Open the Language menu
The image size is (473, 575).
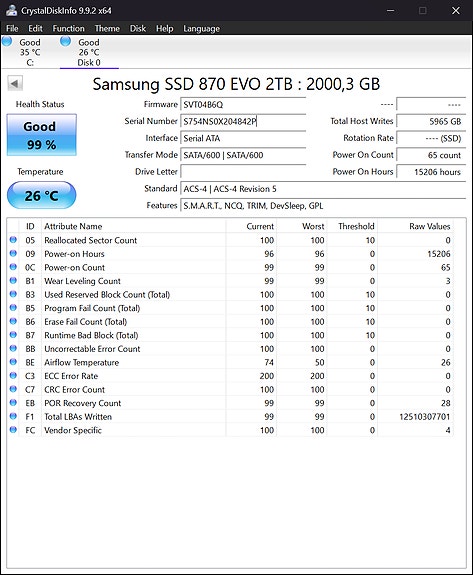(202, 29)
